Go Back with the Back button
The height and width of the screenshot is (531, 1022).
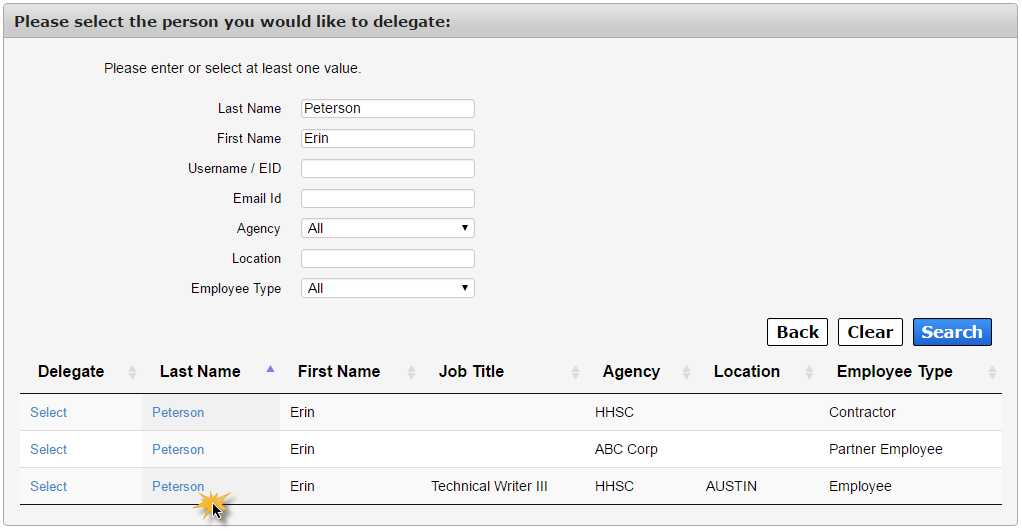[x=797, y=332]
